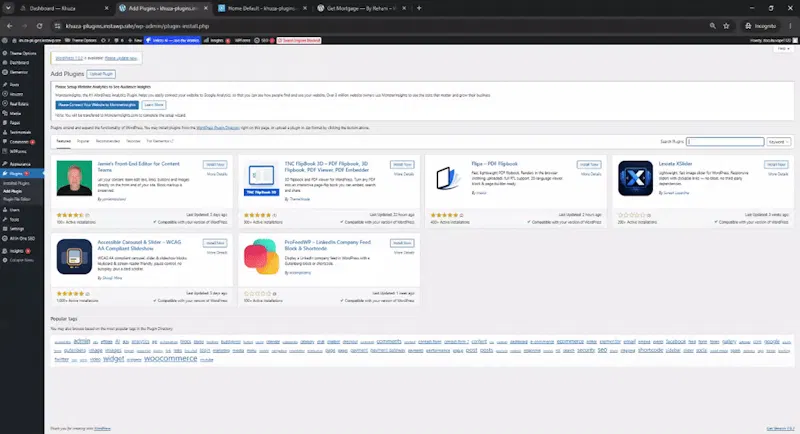Open the browser tab search dropdown arrow
Image resolution: width=800 pixels, height=434 pixels.
[x=8, y=8]
